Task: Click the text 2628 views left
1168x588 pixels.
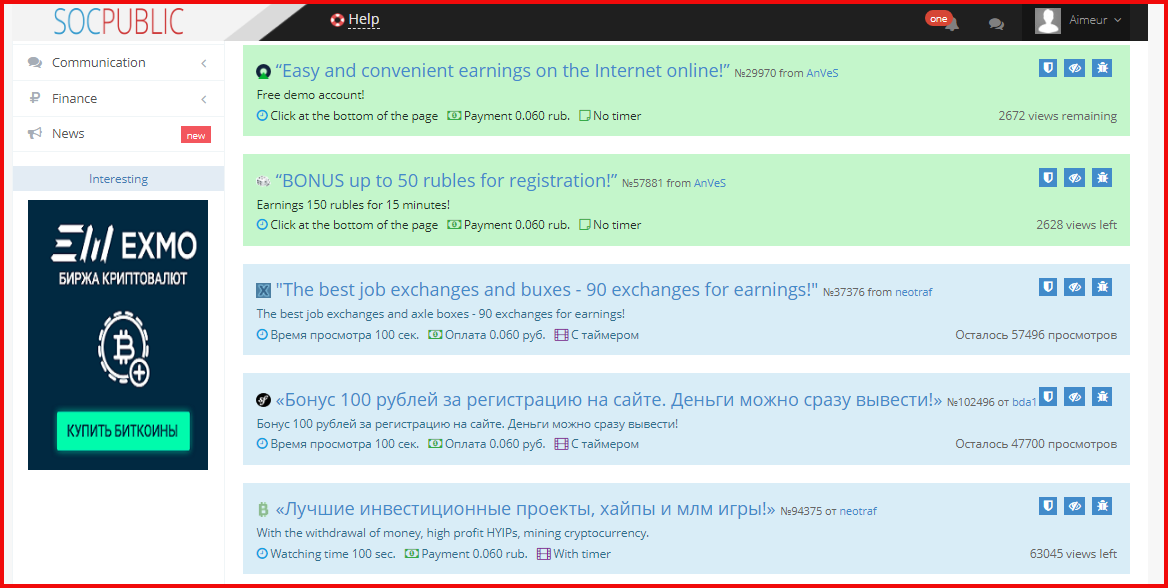Action: (x=1076, y=225)
